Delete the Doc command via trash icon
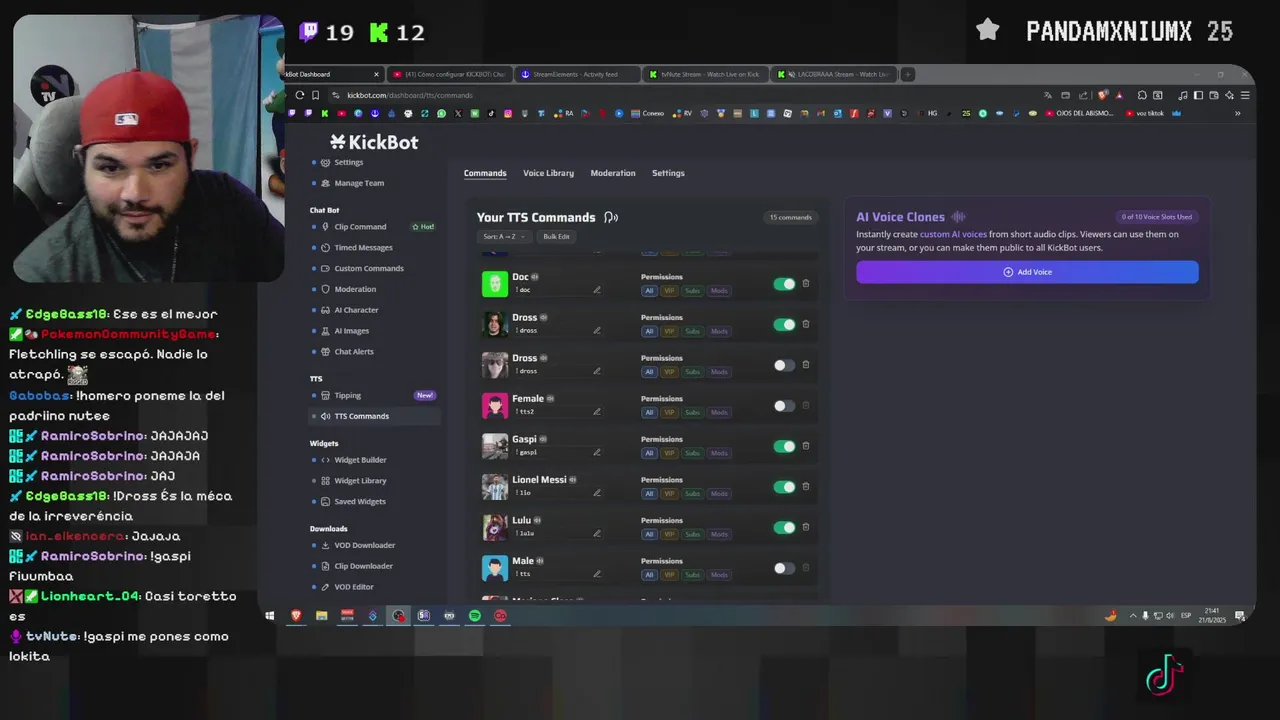Image resolution: width=1280 pixels, height=720 pixels. click(806, 284)
